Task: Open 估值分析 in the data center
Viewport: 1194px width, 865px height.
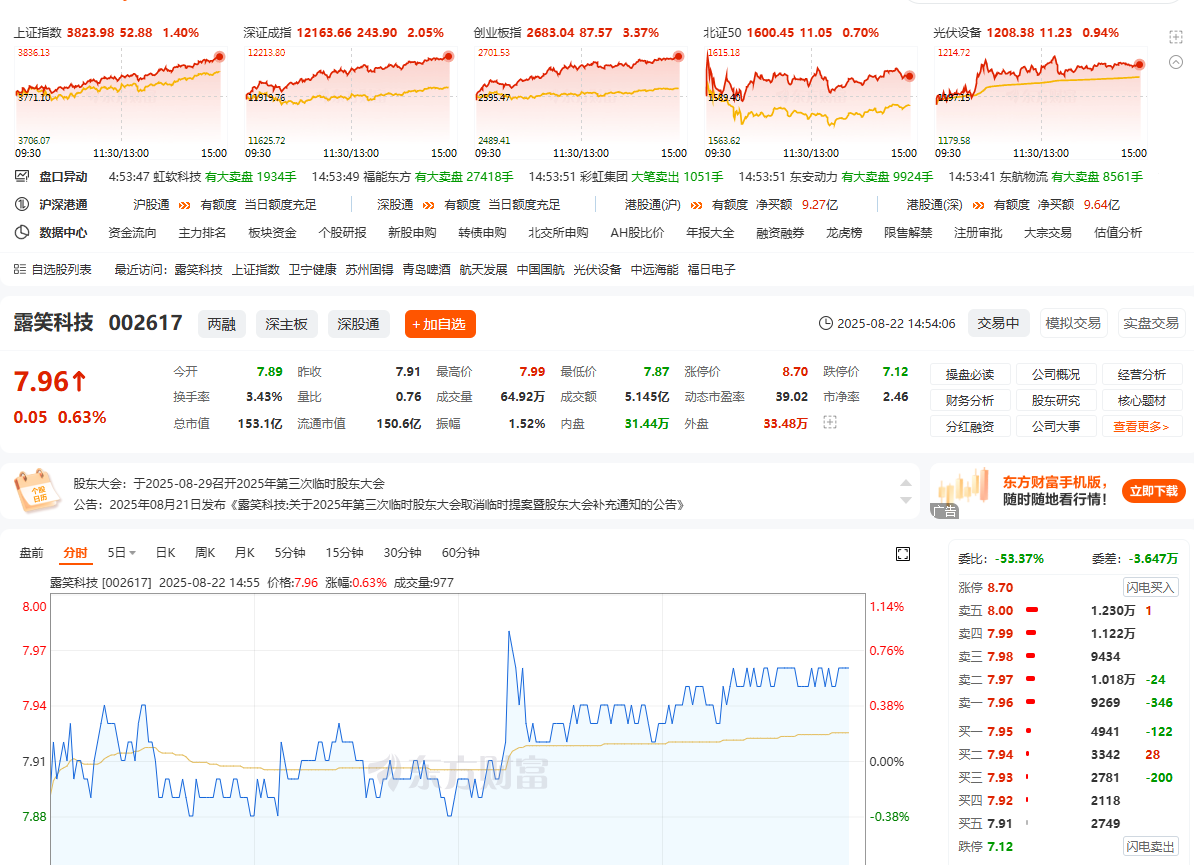Action: pos(1118,233)
